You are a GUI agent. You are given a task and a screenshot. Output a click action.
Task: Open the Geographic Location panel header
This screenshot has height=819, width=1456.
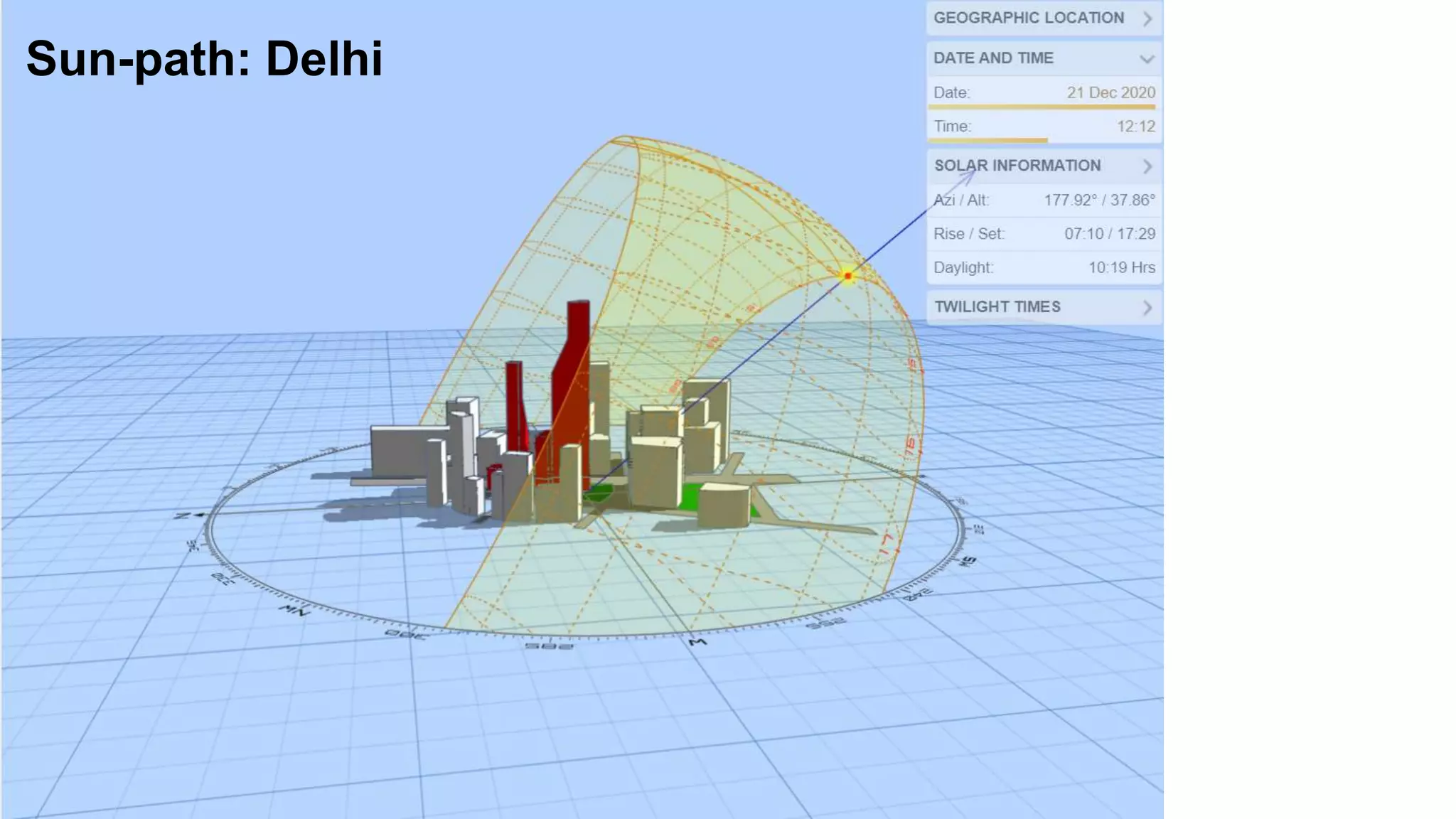coord(1028,18)
